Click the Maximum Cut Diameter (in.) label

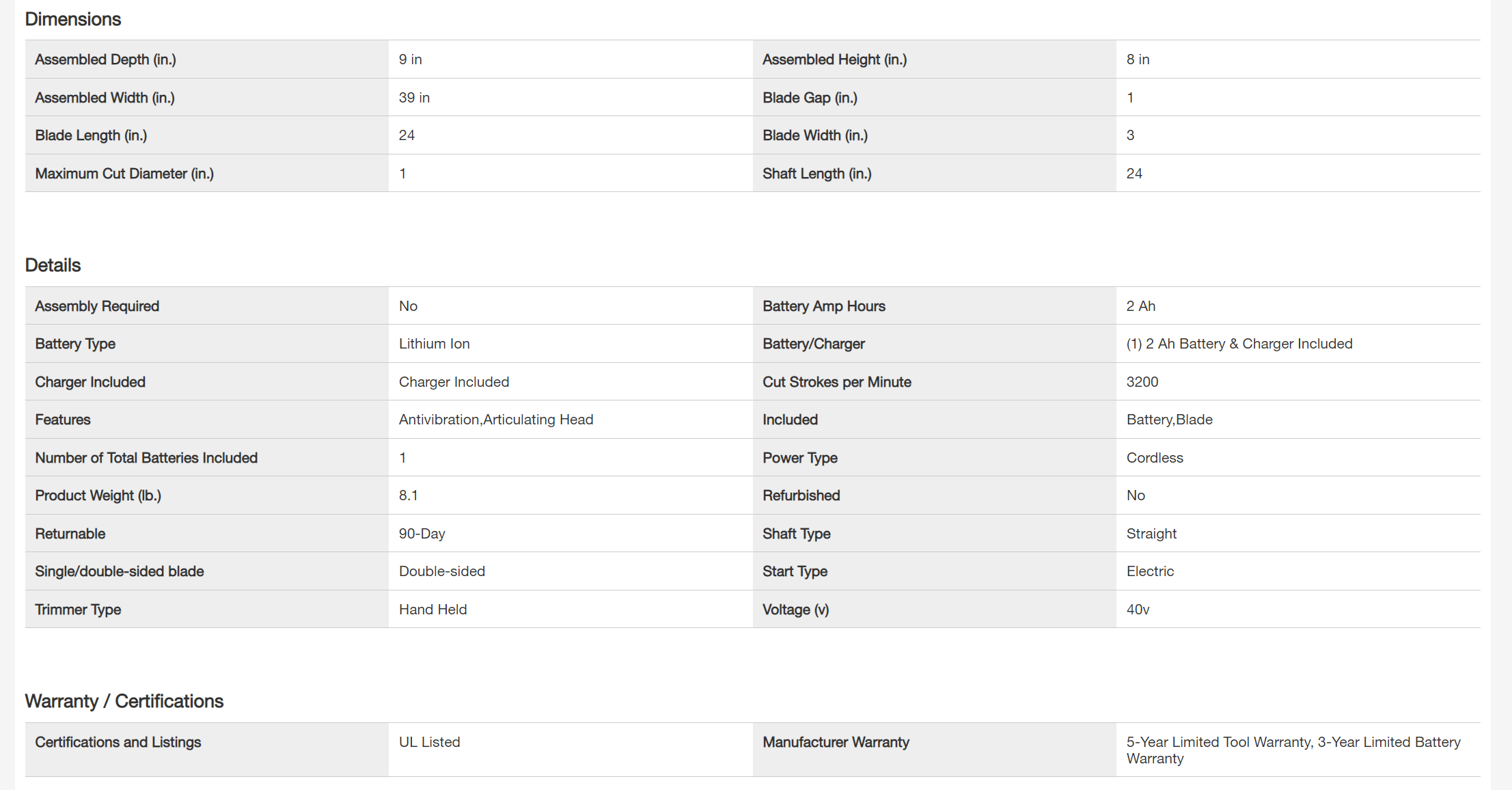coord(124,174)
